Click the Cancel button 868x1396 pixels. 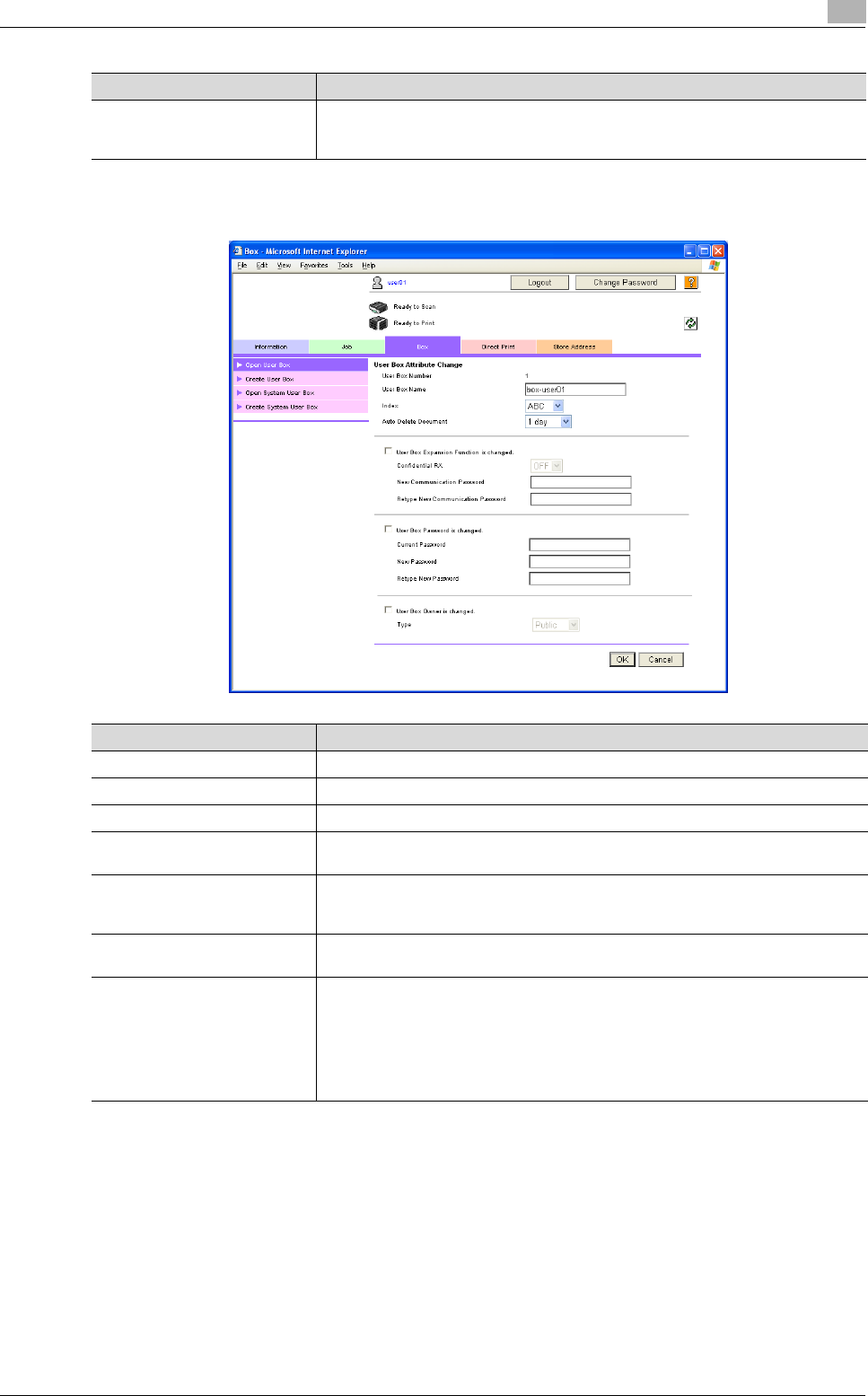point(661,659)
